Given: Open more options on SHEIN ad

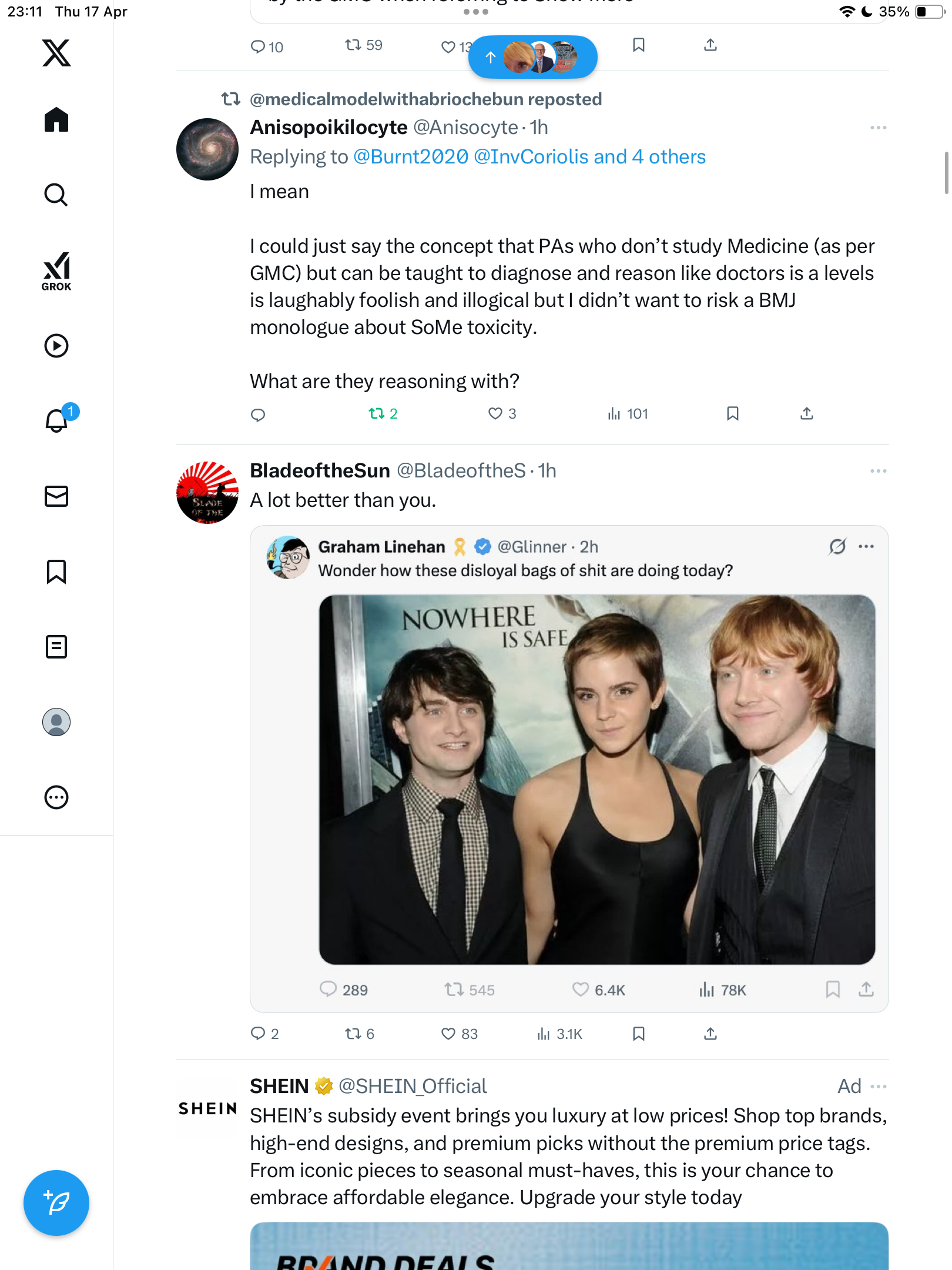Looking at the screenshot, I should [878, 1086].
